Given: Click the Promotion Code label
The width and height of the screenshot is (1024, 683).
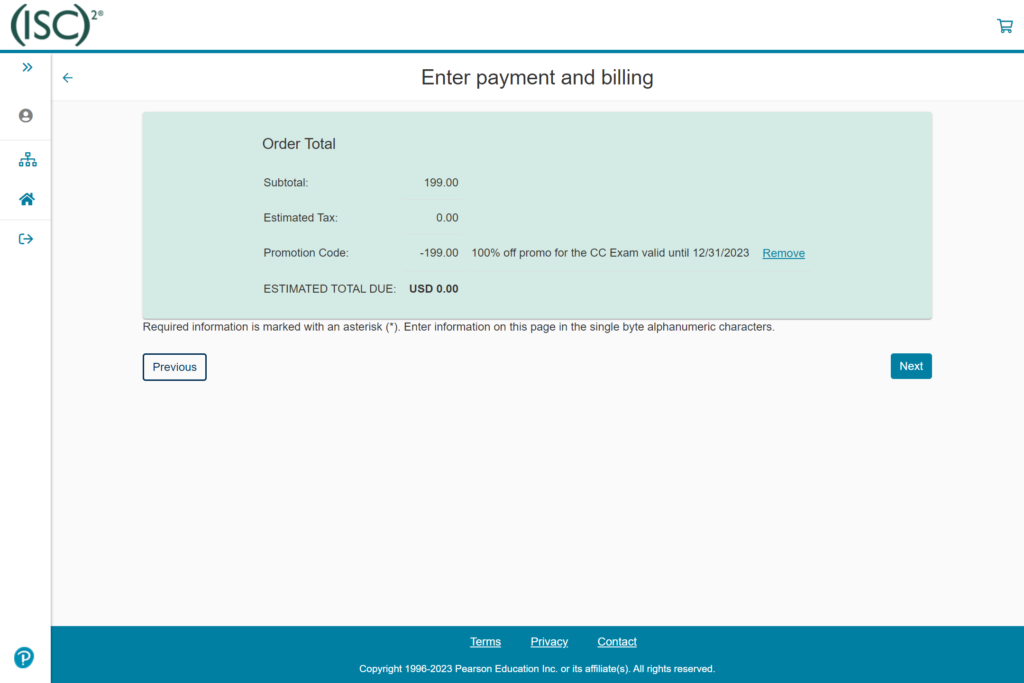Looking at the screenshot, I should 306,253.
